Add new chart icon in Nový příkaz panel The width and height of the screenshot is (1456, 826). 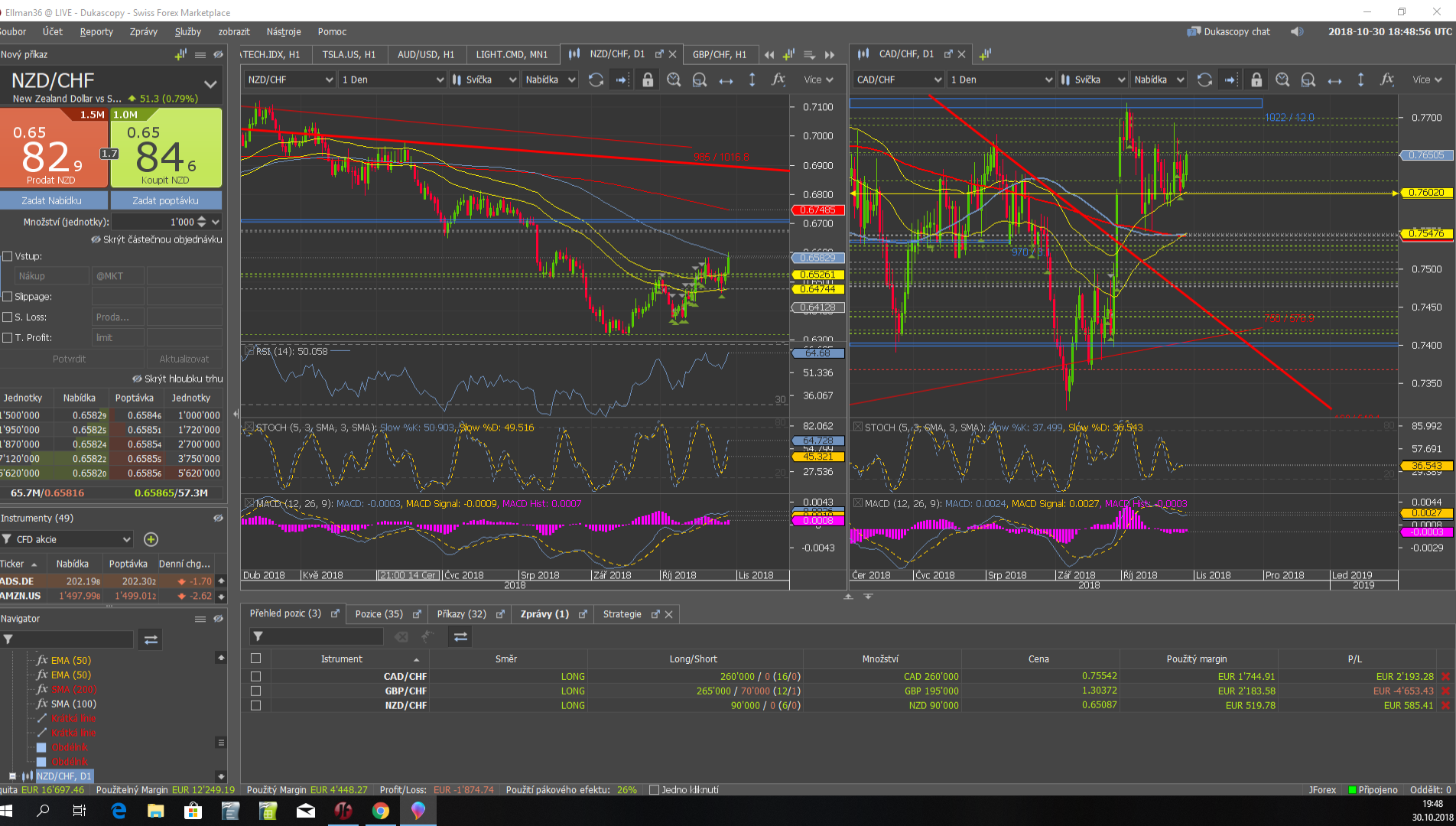[x=180, y=54]
